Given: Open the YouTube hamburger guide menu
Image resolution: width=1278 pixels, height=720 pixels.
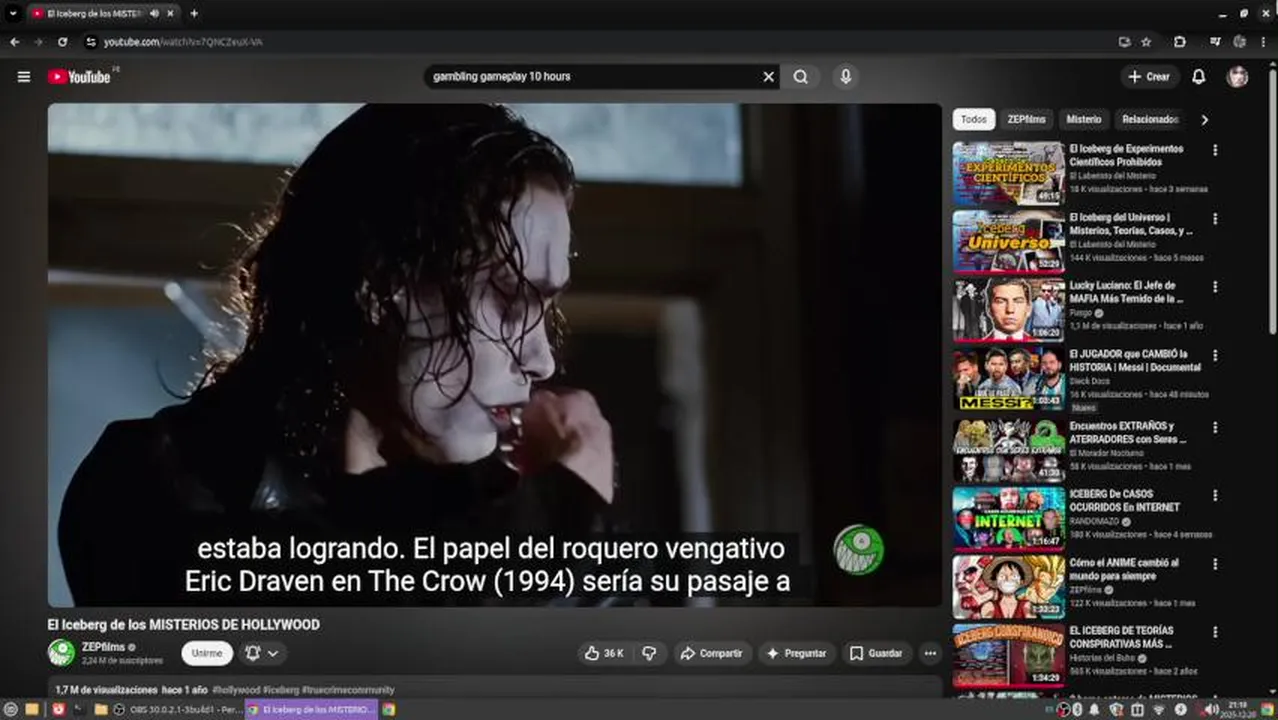Looking at the screenshot, I should point(24,77).
